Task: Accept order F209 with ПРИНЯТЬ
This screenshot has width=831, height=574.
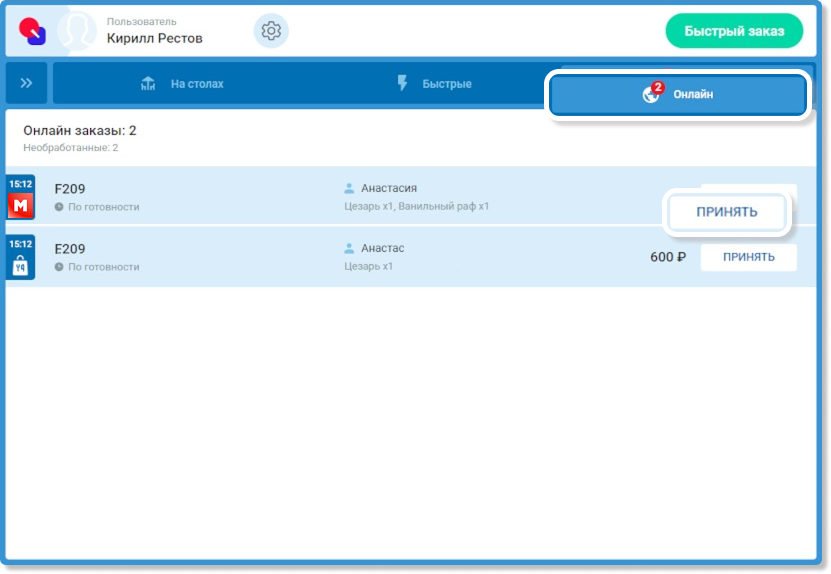Action: click(x=727, y=212)
